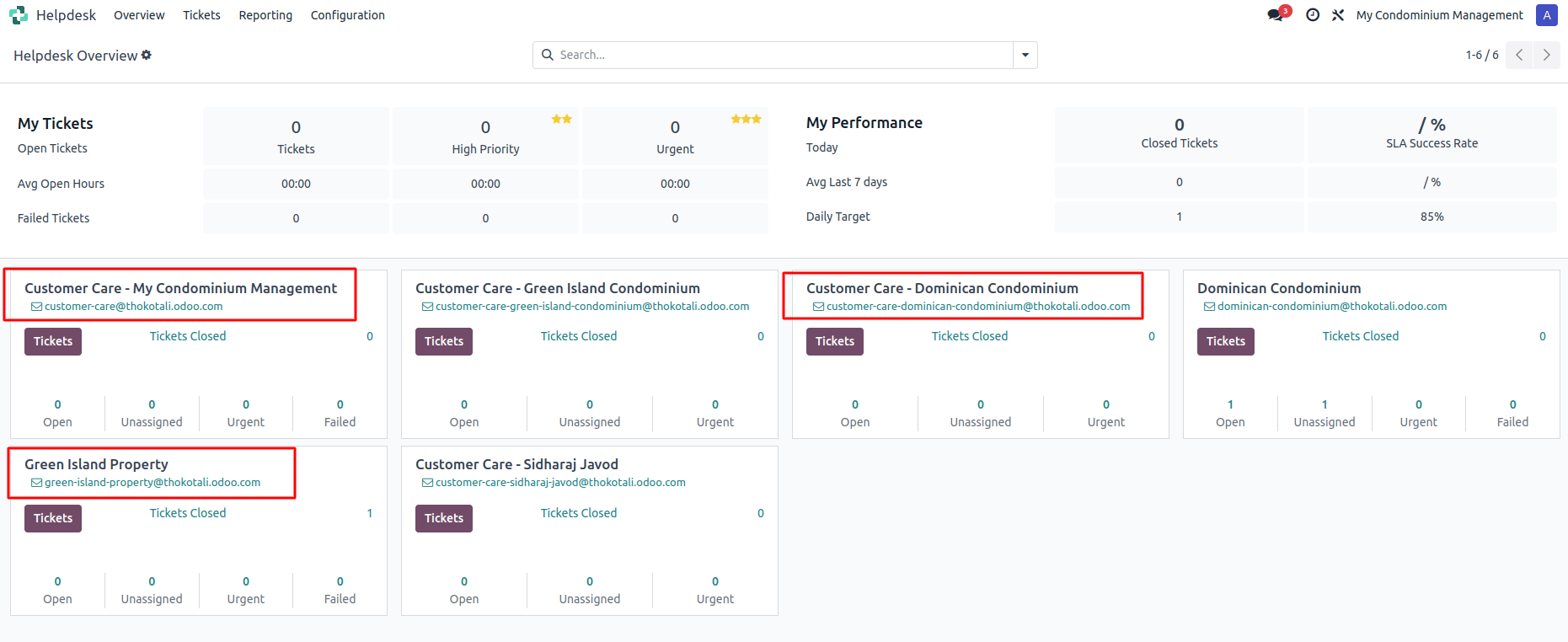This screenshot has width=1568, height=642.
Task: Click Tickets button on Dominican Condominium card
Action: point(1225,341)
